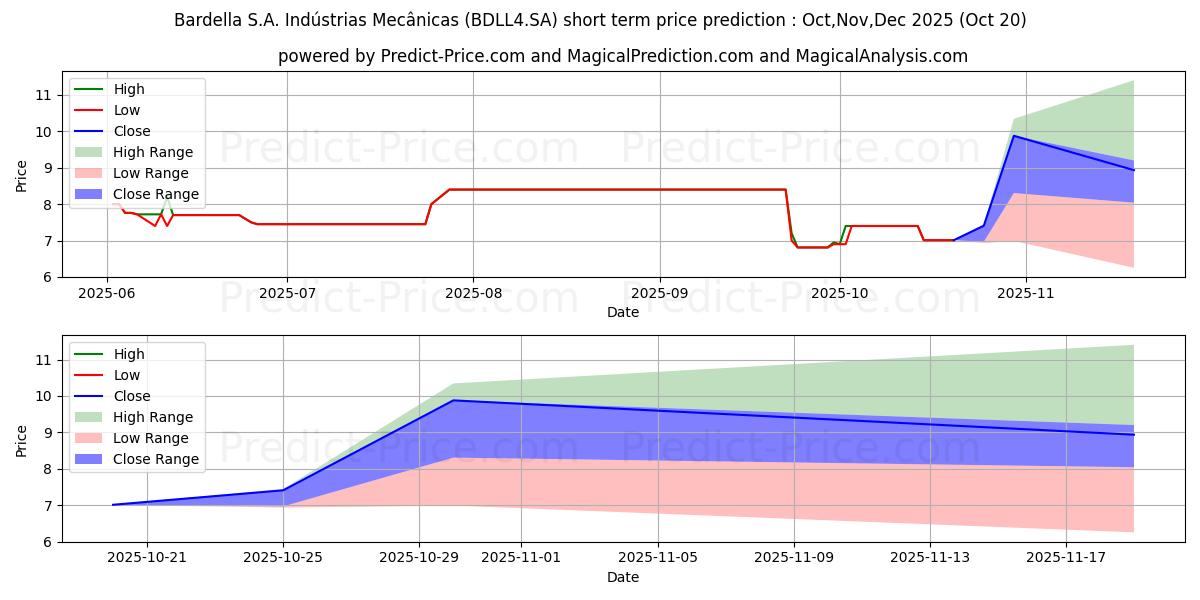Click the Price y-axis label of top chart
The image size is (1200, 600).
click(x=22, y=175)
